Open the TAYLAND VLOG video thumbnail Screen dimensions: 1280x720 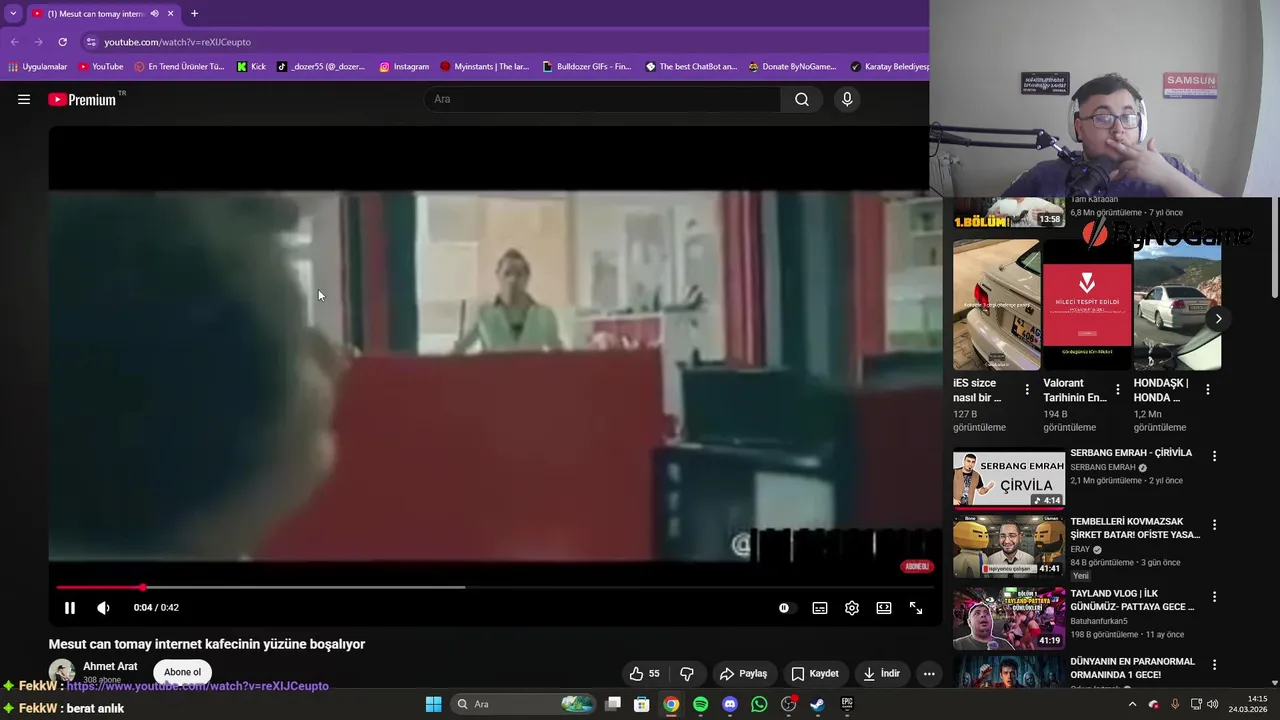coord(1009,618)
